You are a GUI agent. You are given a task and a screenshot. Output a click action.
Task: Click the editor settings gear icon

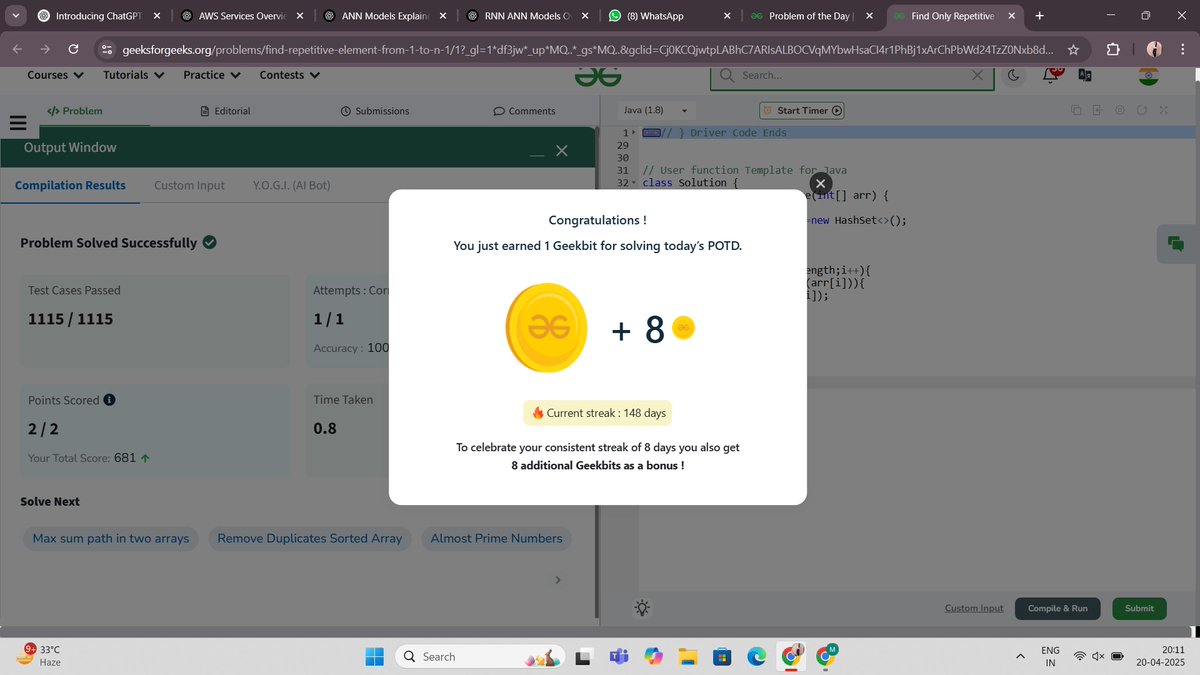(x=1119, y=110)
